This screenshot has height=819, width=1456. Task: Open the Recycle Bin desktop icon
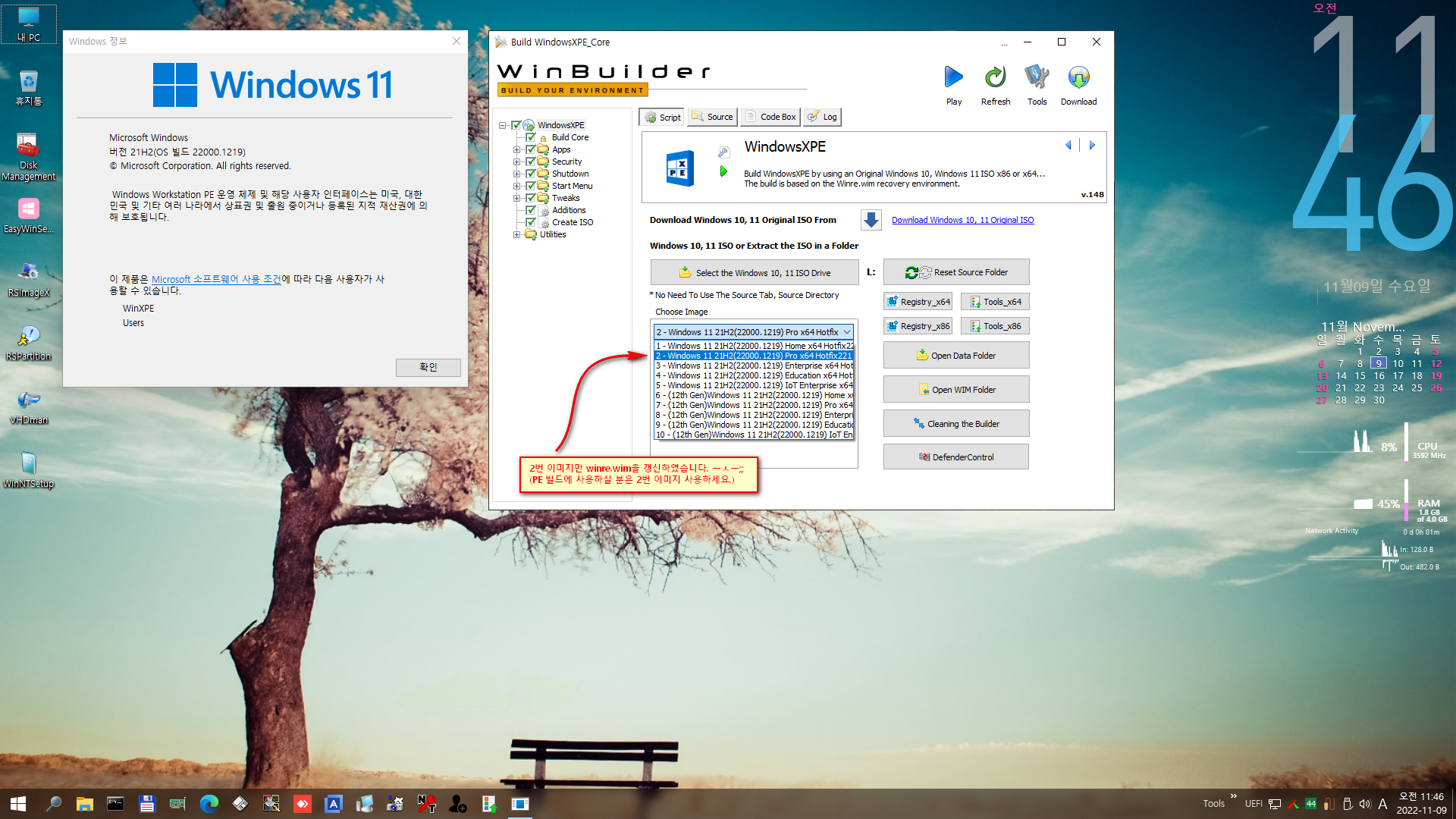point(28,87)
